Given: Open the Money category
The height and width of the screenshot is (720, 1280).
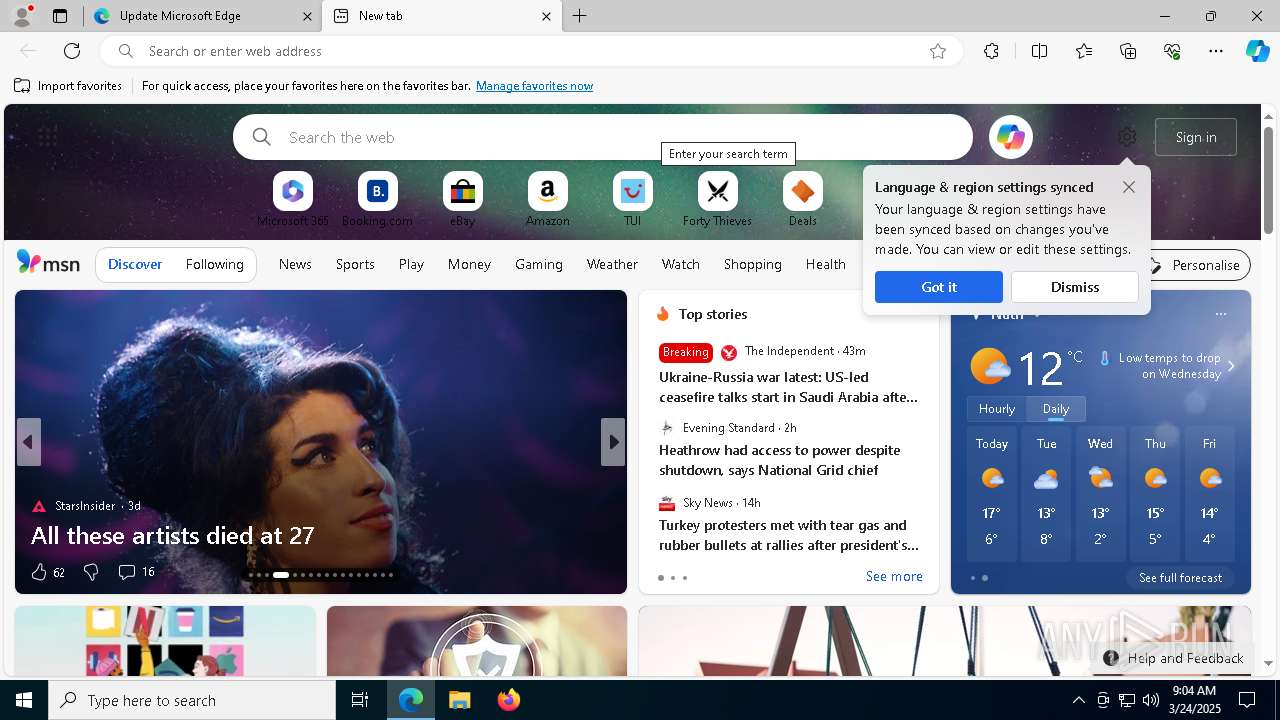Looking at the screenshot, I should [x=469, y=264].
